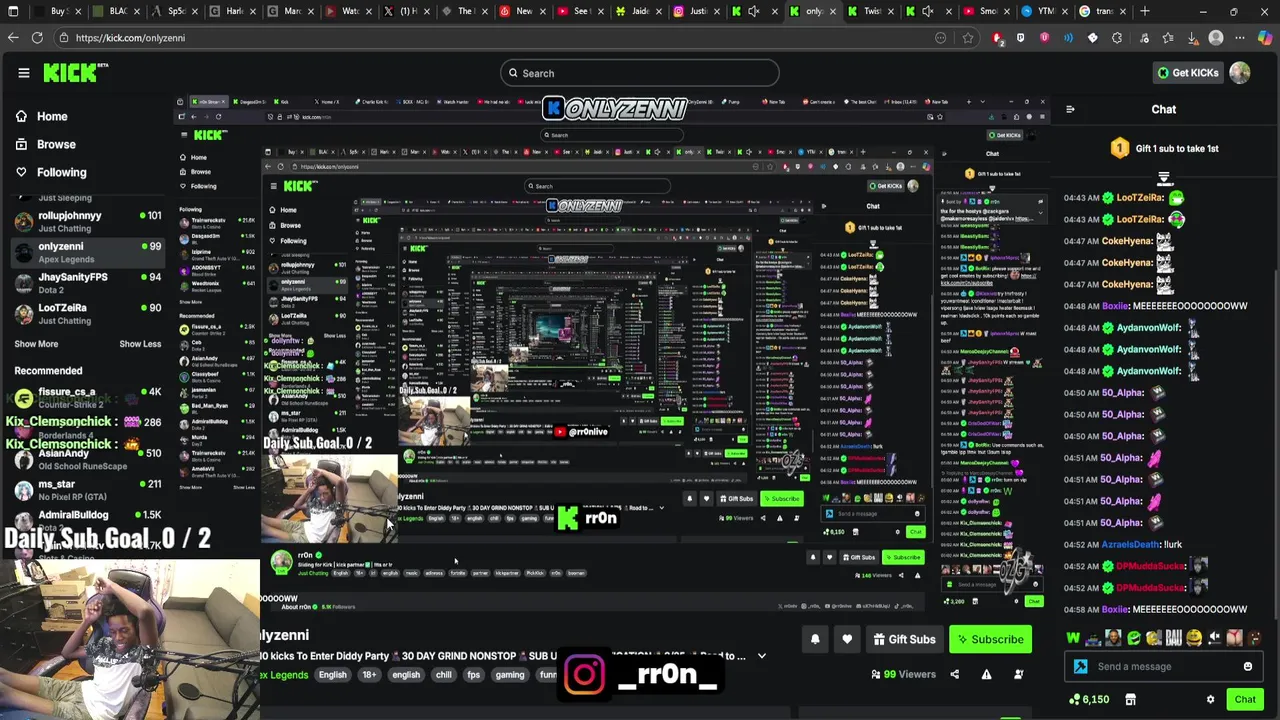Share the stream via share icon

tap(955, 675)
